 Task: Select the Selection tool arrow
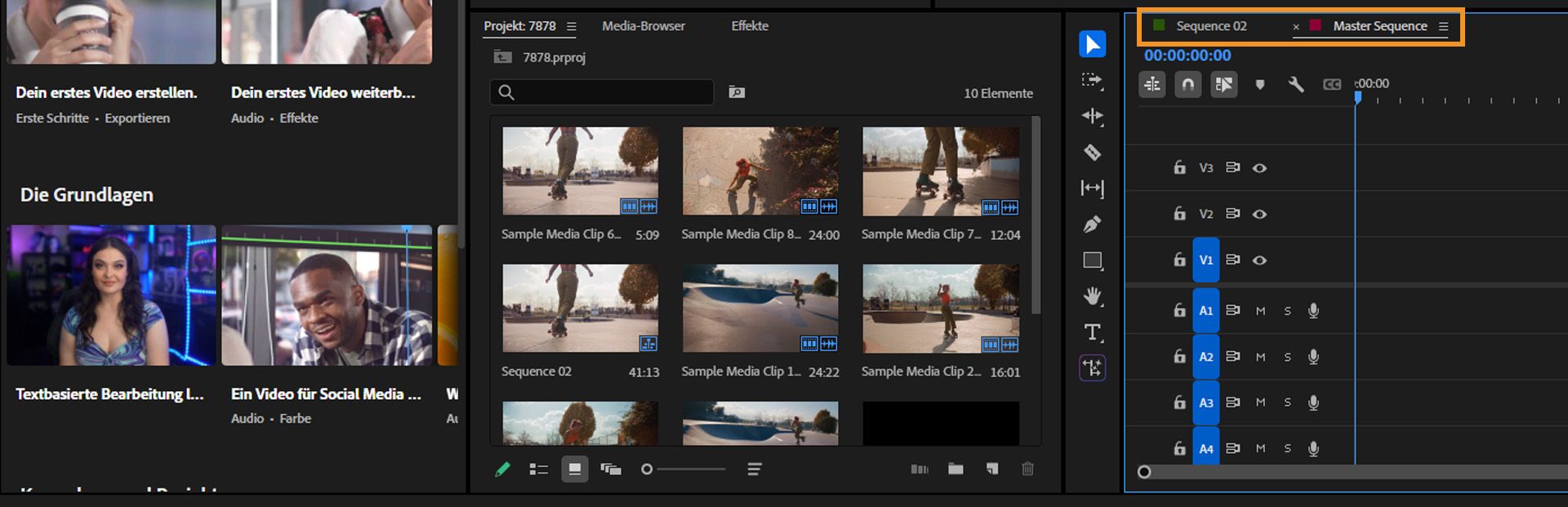click(1092, 44)
